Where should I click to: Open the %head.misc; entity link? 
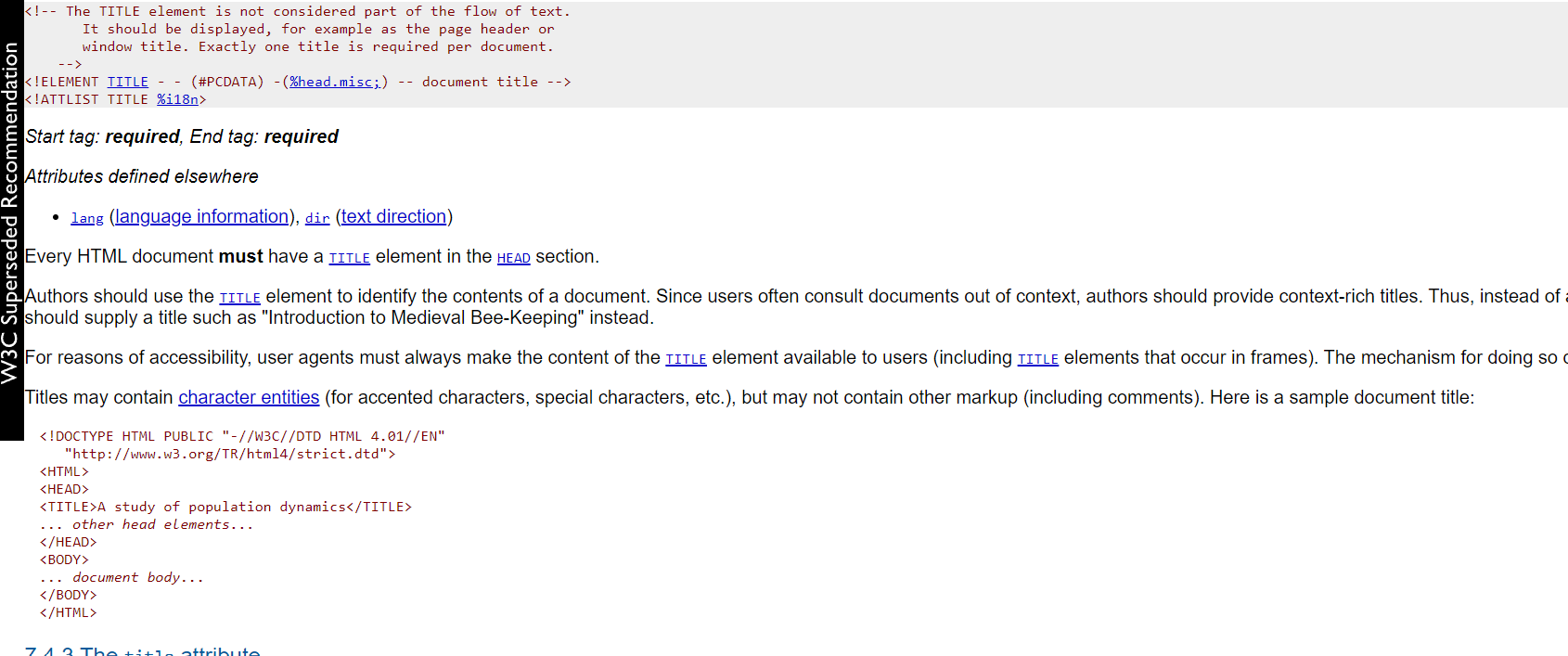tap(335, 82)
